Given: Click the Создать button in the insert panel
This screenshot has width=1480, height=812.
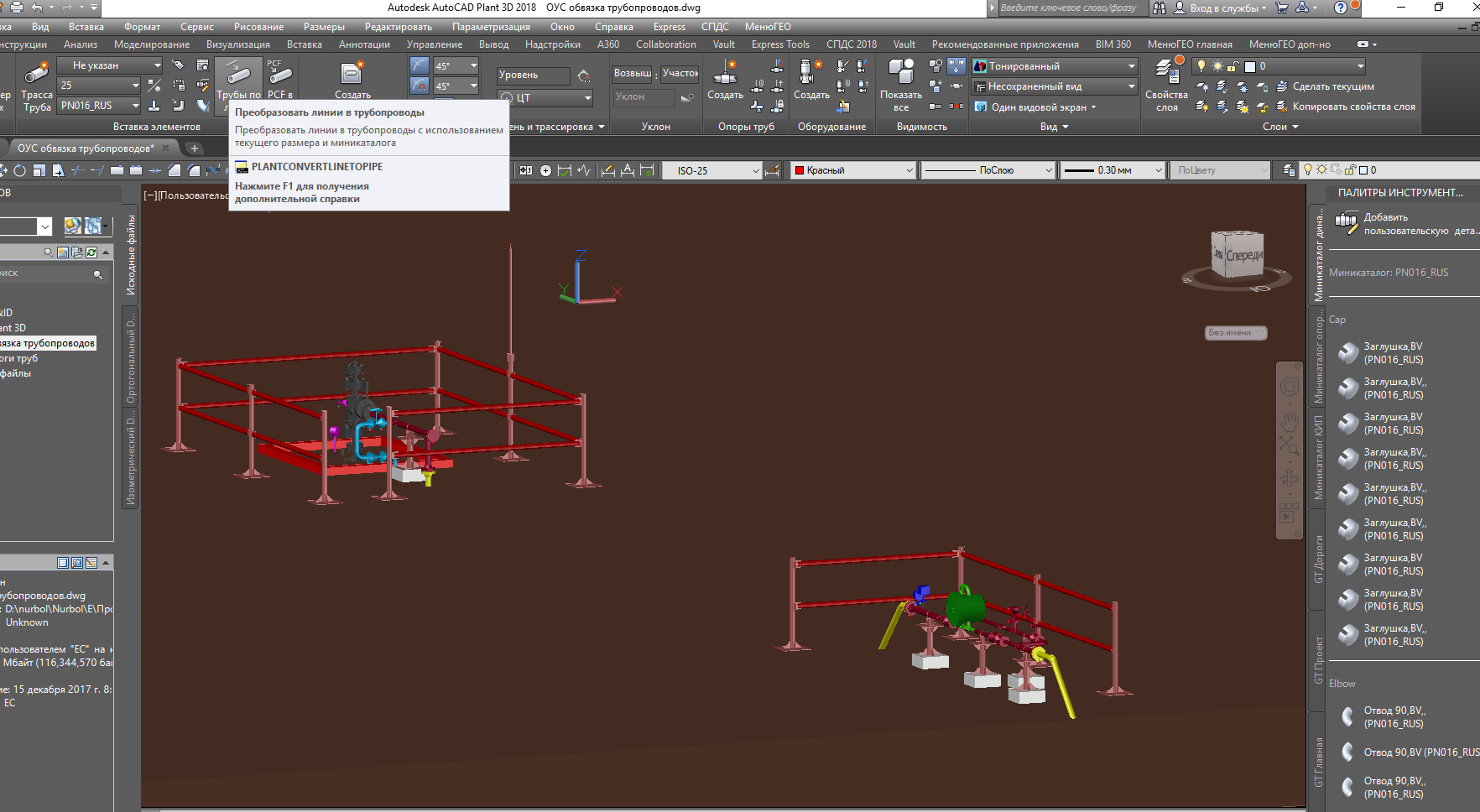Looking at the screenshot, I should [x=352, y=80].
